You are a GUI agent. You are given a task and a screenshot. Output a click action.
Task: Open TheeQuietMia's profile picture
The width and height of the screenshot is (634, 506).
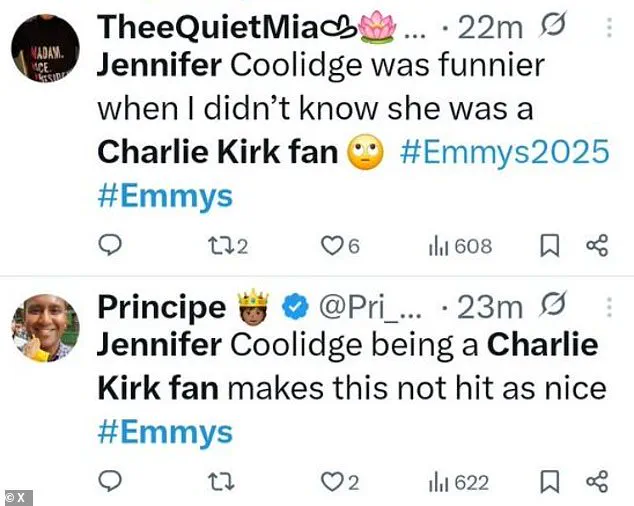pos(40,49)
